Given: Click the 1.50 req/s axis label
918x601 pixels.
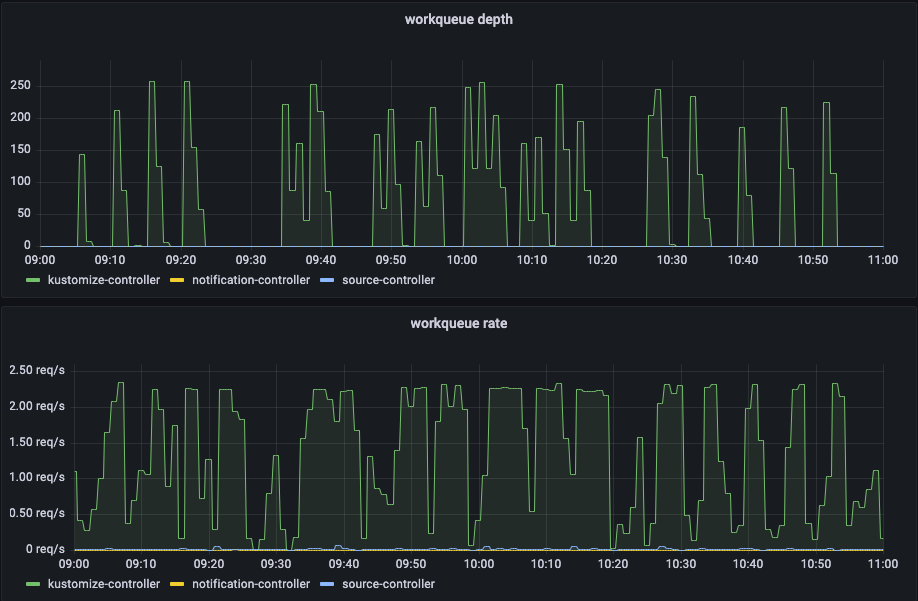Looking at the screenshot, I should [x=37, y=442].
